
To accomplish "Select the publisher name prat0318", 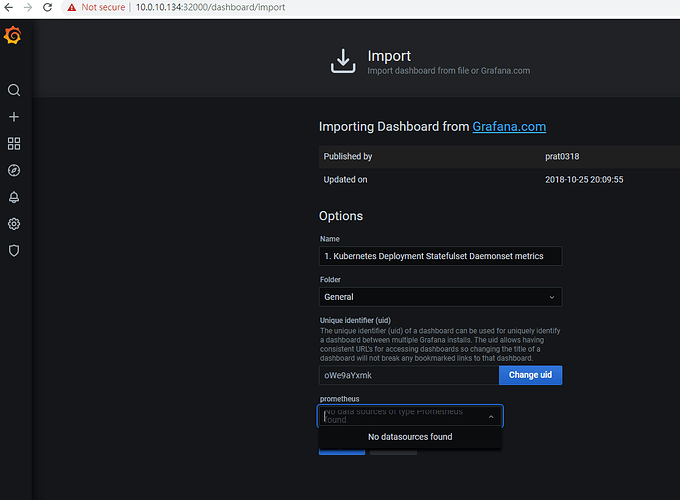I will point(562,157).
